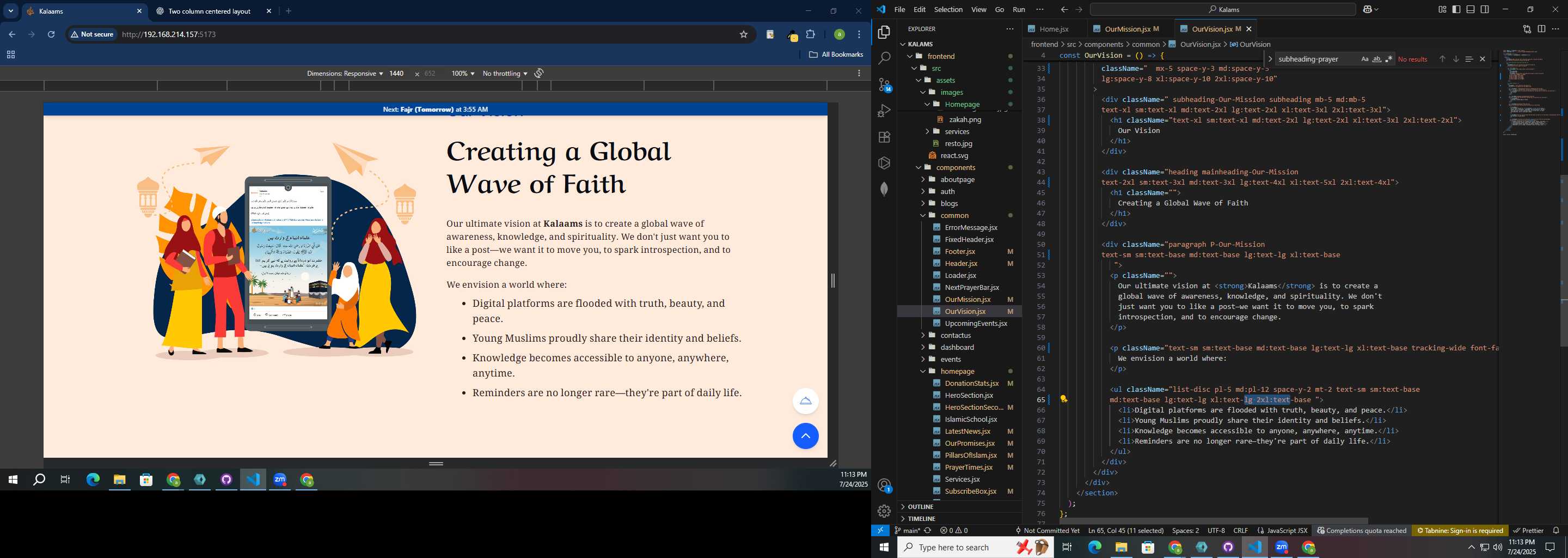Image resolution: width=1568 pixels, height=558 pixels.
Task: Expand the dashboard folder
Action: click(x=960, y=347)
